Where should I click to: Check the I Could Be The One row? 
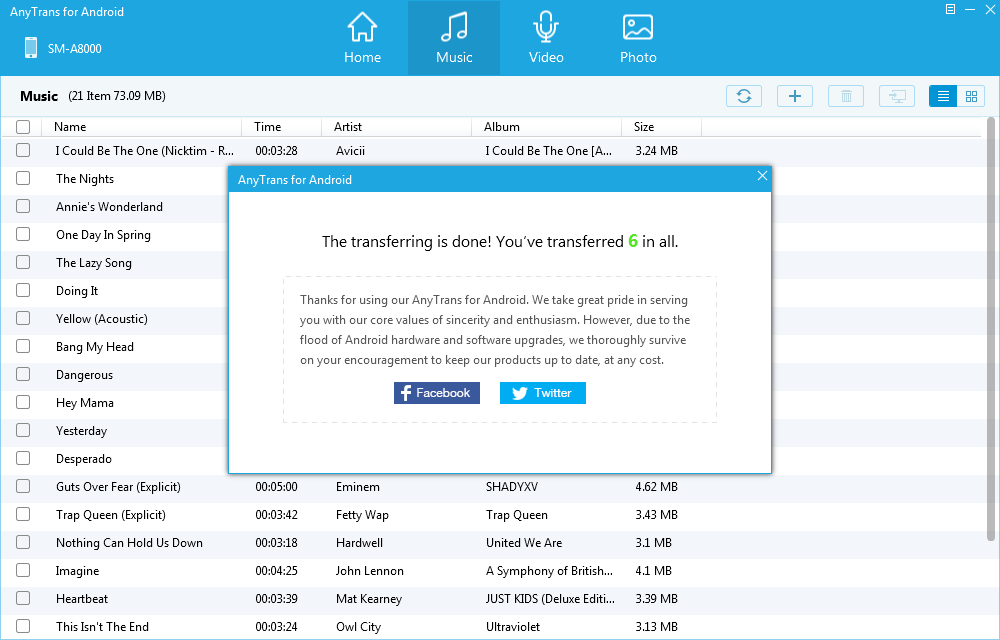(x=23, y=150)
